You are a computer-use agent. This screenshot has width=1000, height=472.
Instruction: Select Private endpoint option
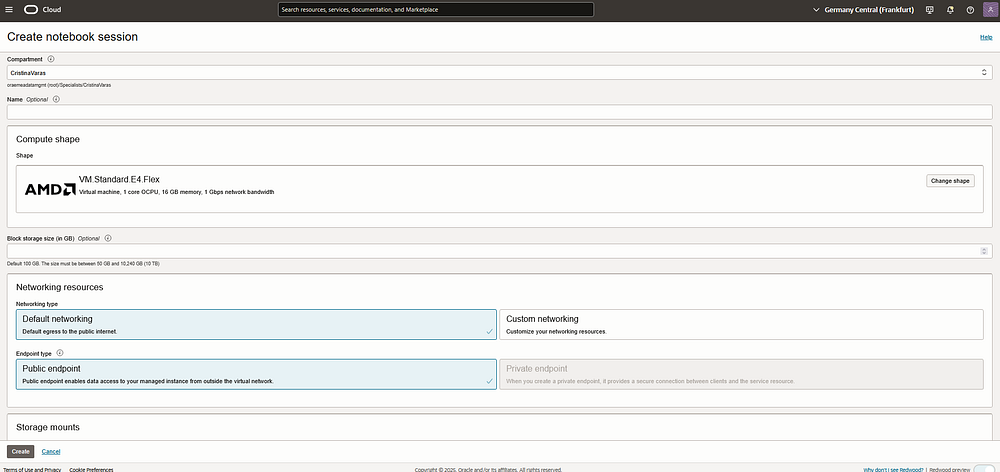click(x=741, y=374)
